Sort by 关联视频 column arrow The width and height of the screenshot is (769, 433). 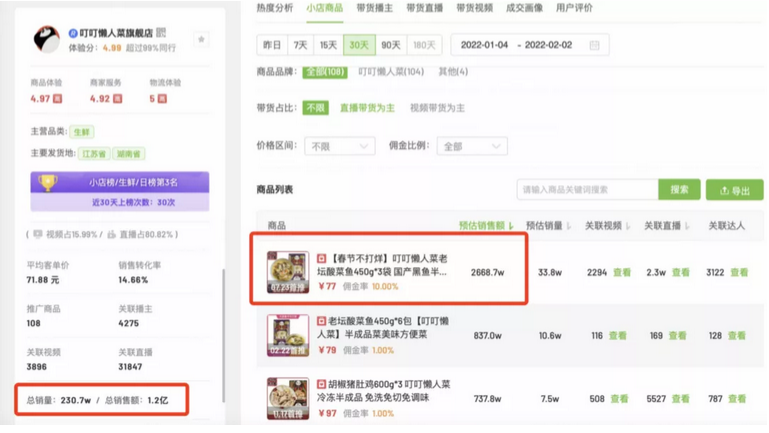click(628, 226)
